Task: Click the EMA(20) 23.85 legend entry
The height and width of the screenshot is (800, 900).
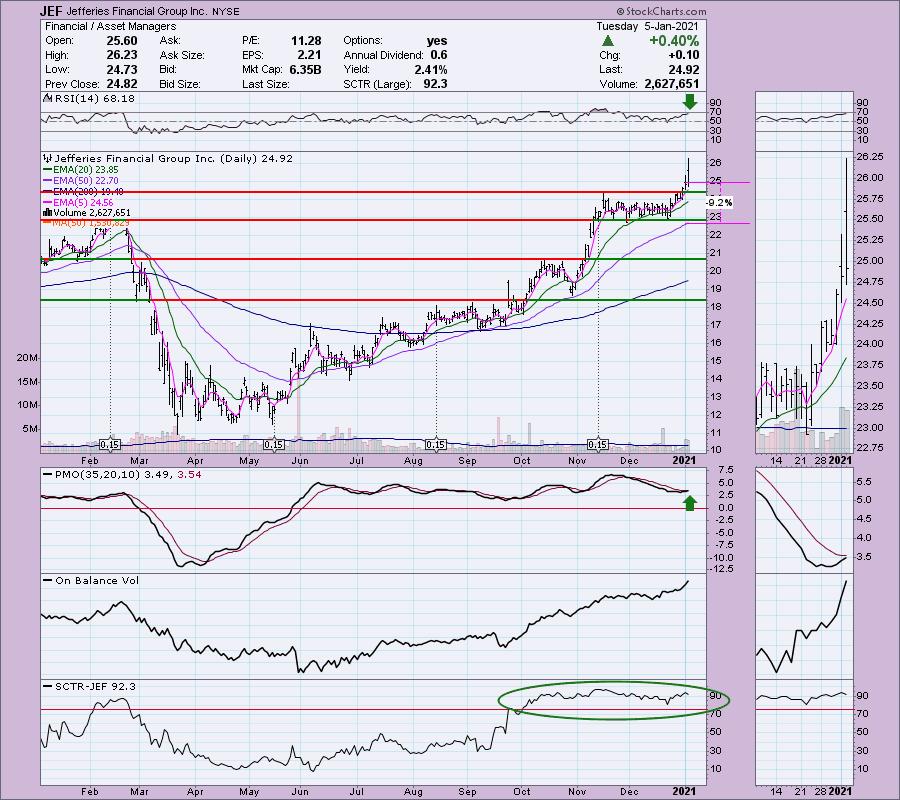Action: (x=86, y=170)
